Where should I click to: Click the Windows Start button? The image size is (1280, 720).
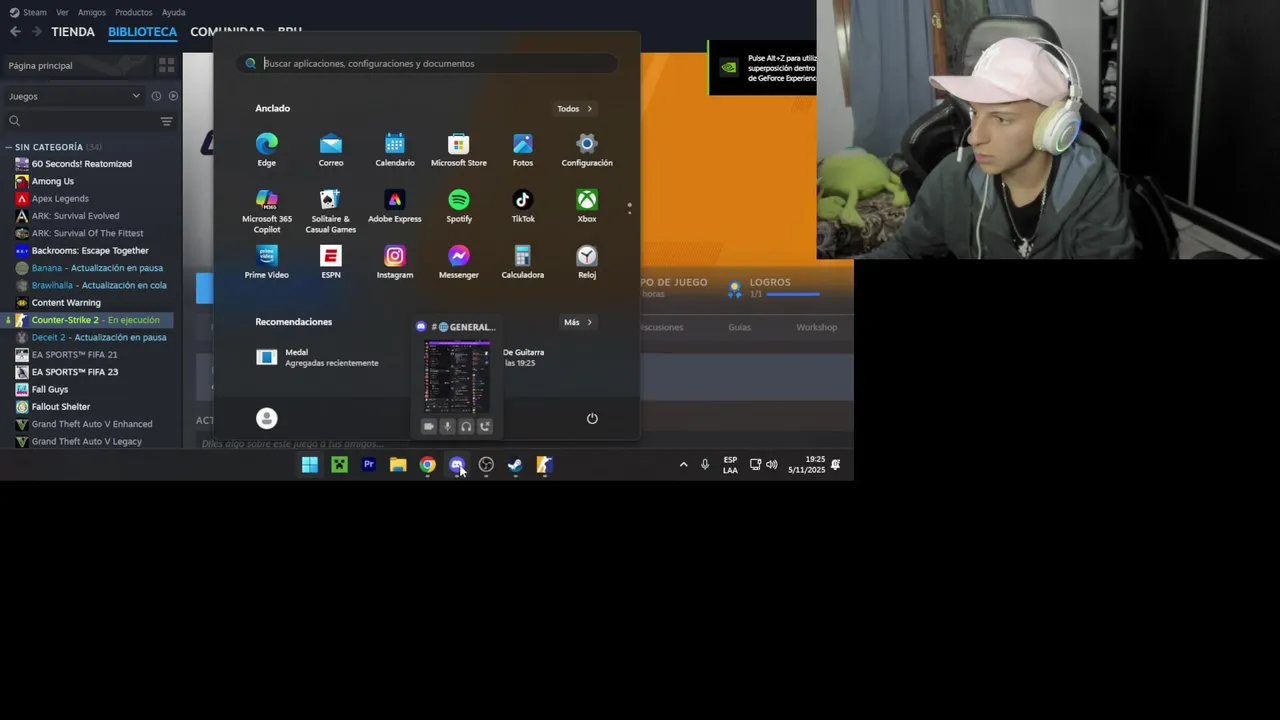click(310, 464)
